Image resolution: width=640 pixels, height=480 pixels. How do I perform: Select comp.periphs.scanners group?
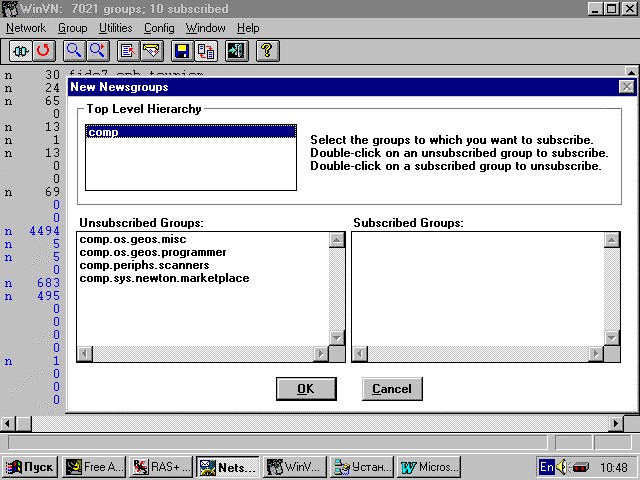144,265
